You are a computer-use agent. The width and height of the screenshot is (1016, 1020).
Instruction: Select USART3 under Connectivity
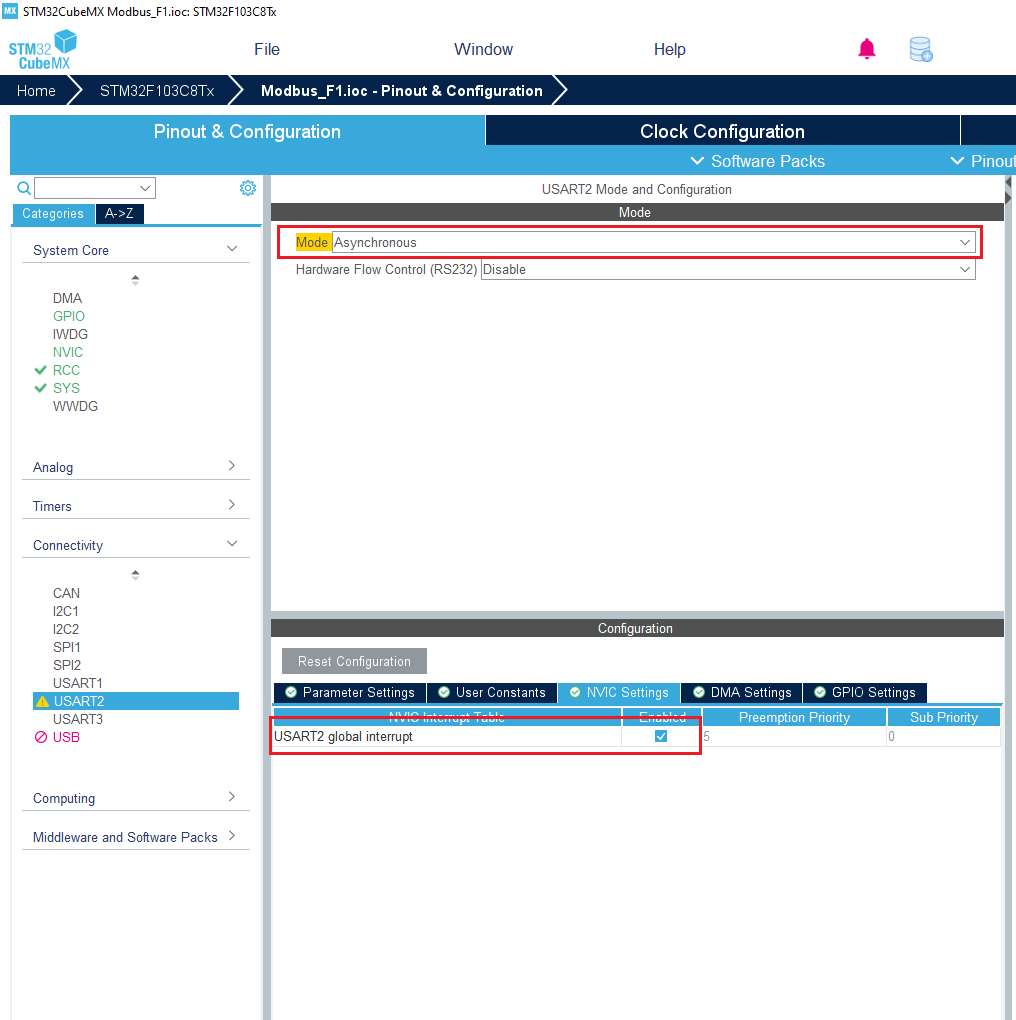[x=77, y=719]
